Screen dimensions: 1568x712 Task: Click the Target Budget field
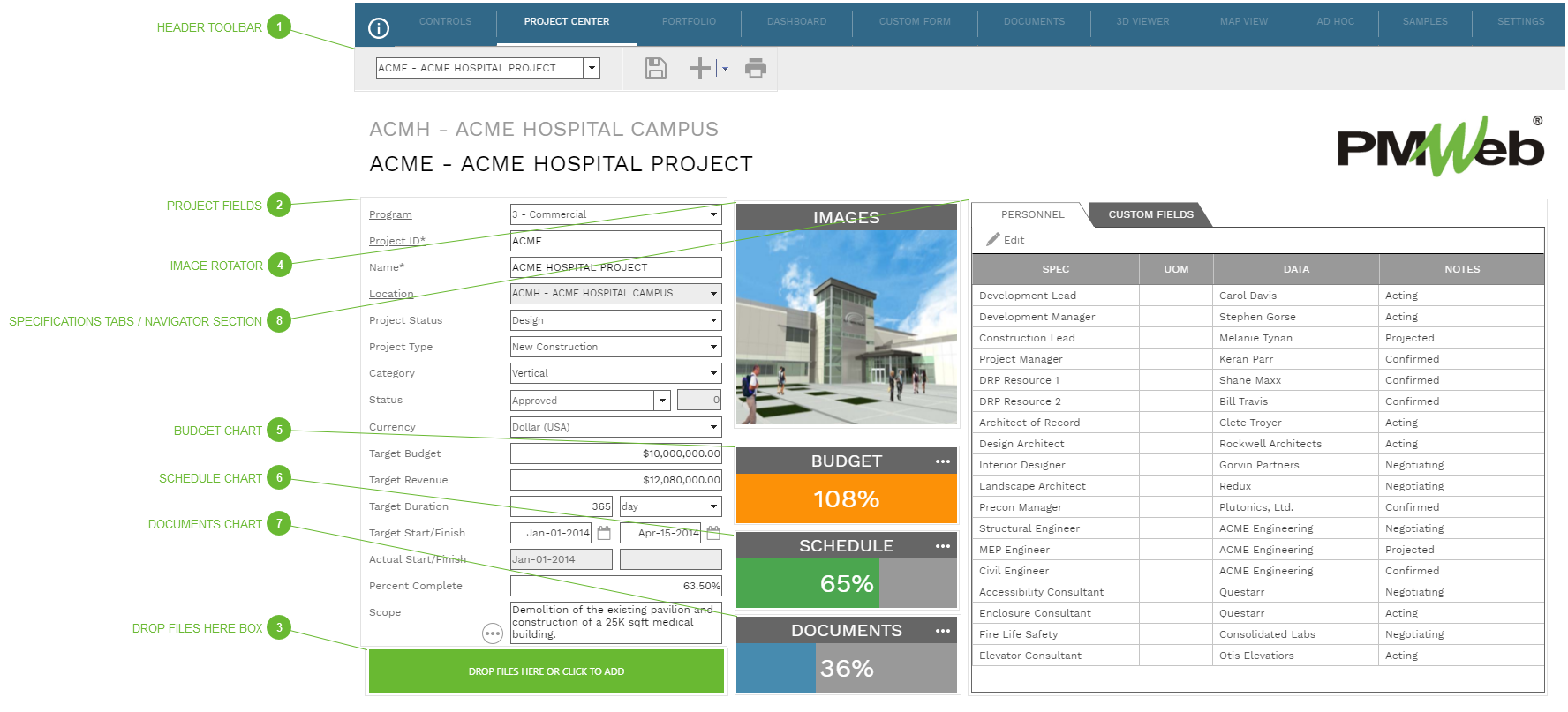615,453
